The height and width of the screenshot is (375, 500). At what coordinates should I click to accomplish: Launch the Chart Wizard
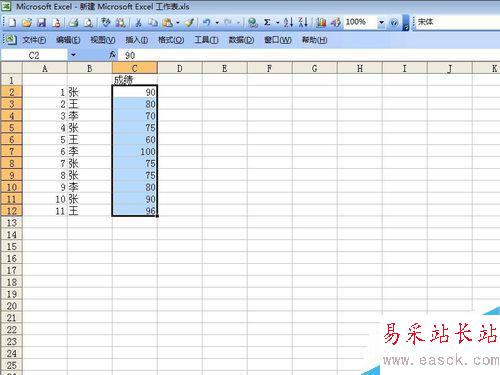click(x=321, y=22)
